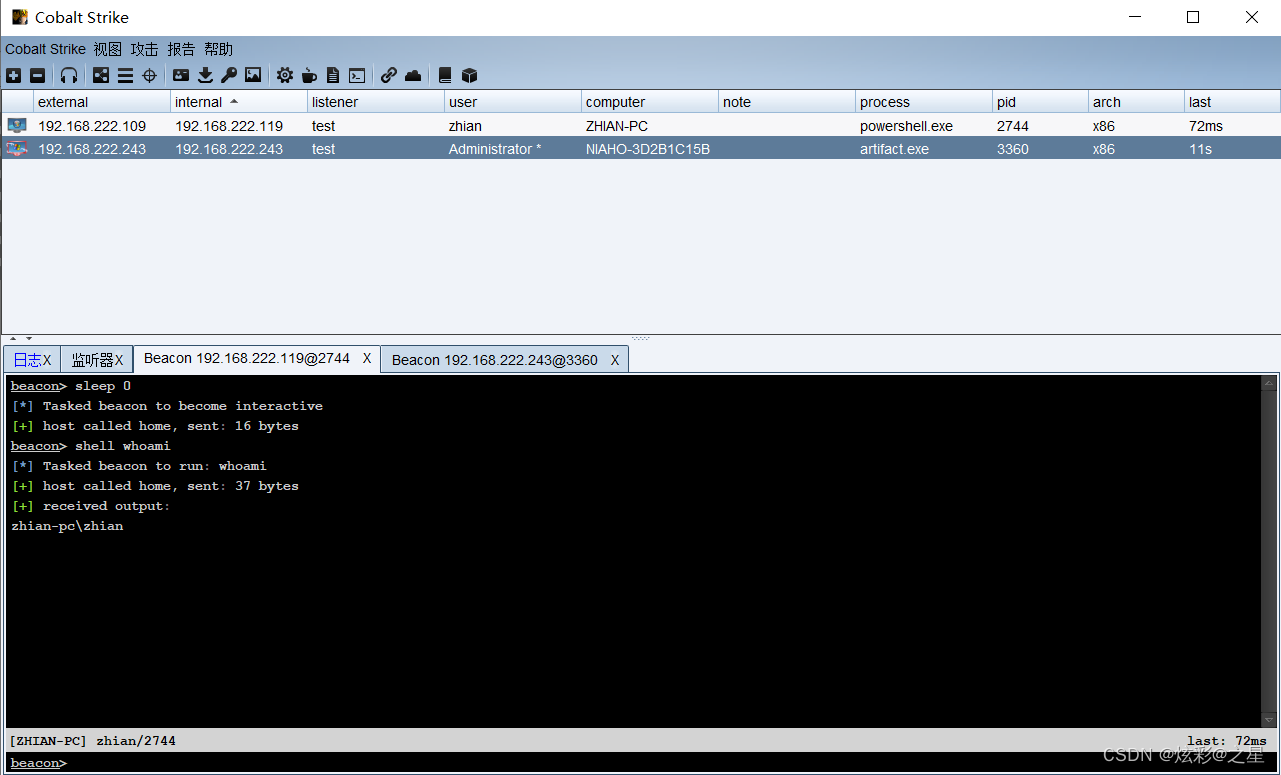This screenshot has height=775, width=1281.
Task: Click Java Signed Applet coffee cup icon
Action: 309,75
